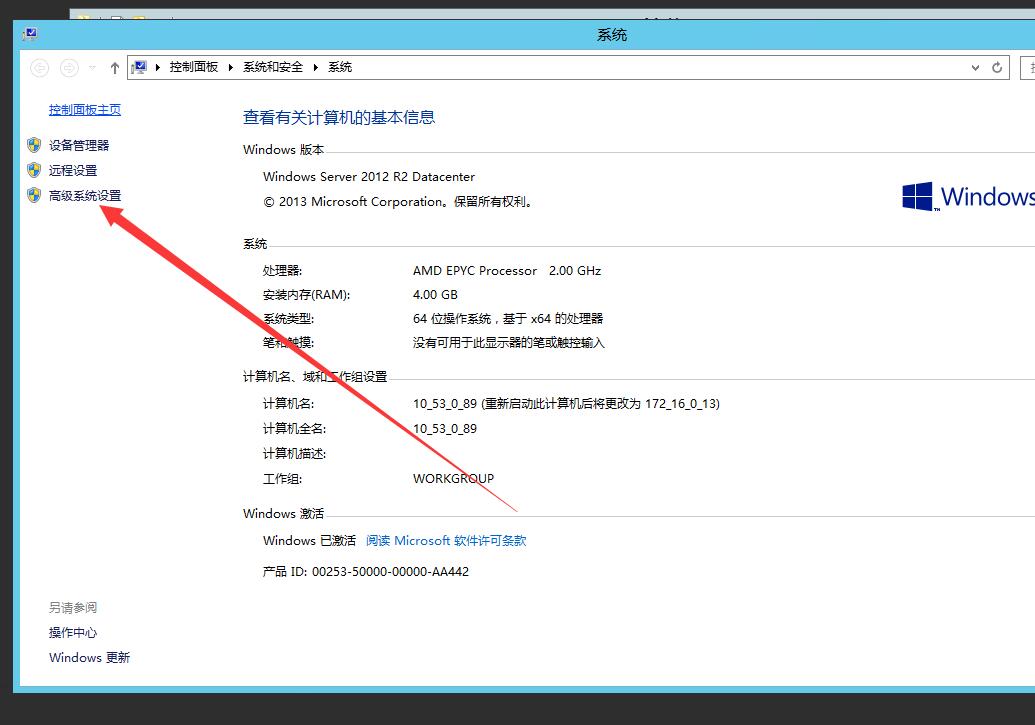
Task: Expand the arrow after 控制面板 breadcrumb
Action: tap(231, 67)
